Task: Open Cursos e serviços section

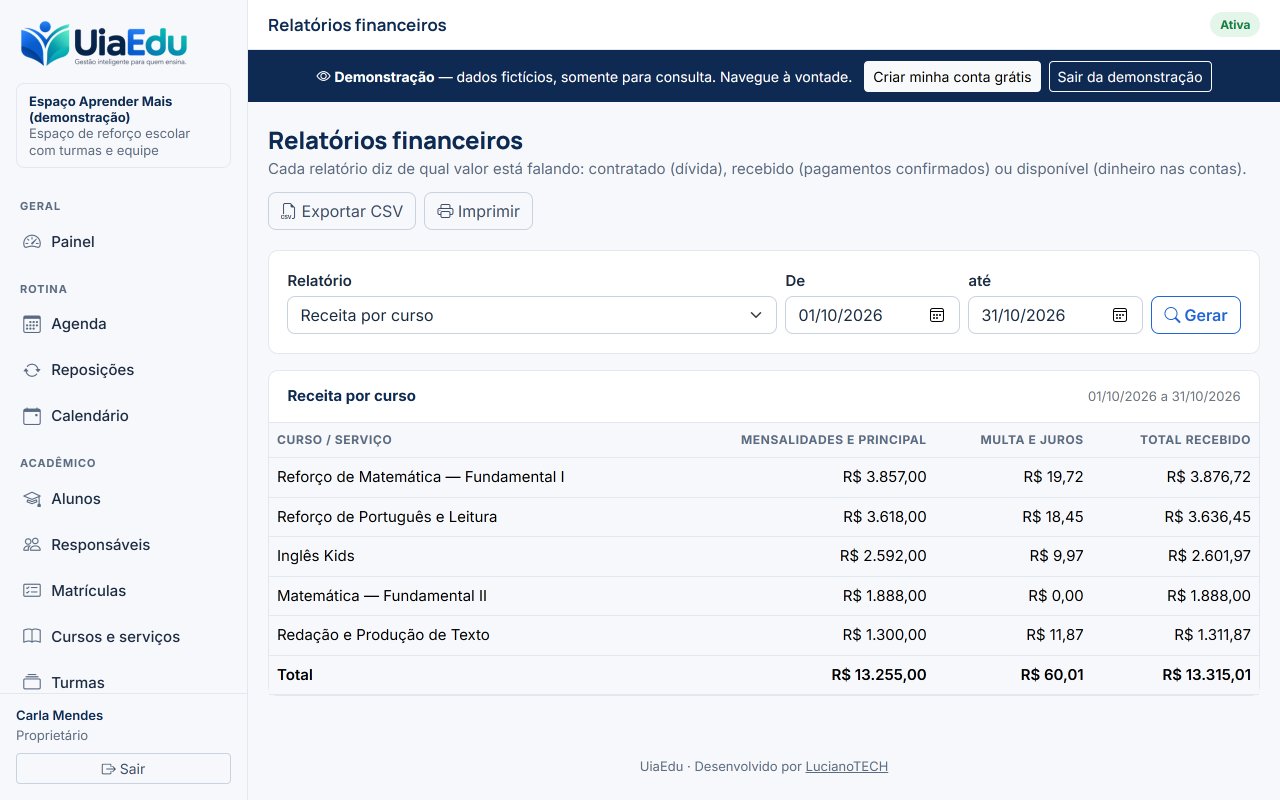Action: (x=123, y=637)
